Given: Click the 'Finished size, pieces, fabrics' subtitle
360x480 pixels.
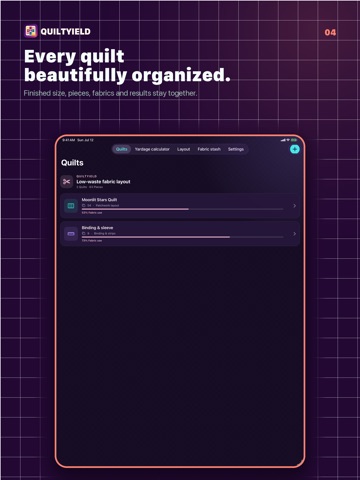Looking at the screenshot, I should tap(110, 93).
